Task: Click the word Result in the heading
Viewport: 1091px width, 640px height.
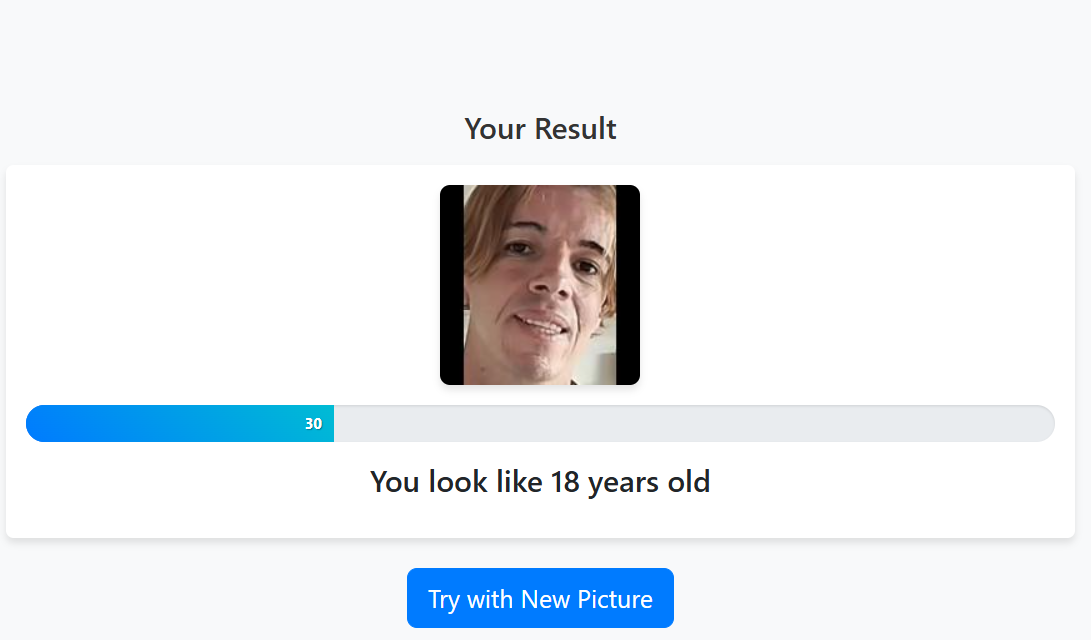Action: pos(575,129)
